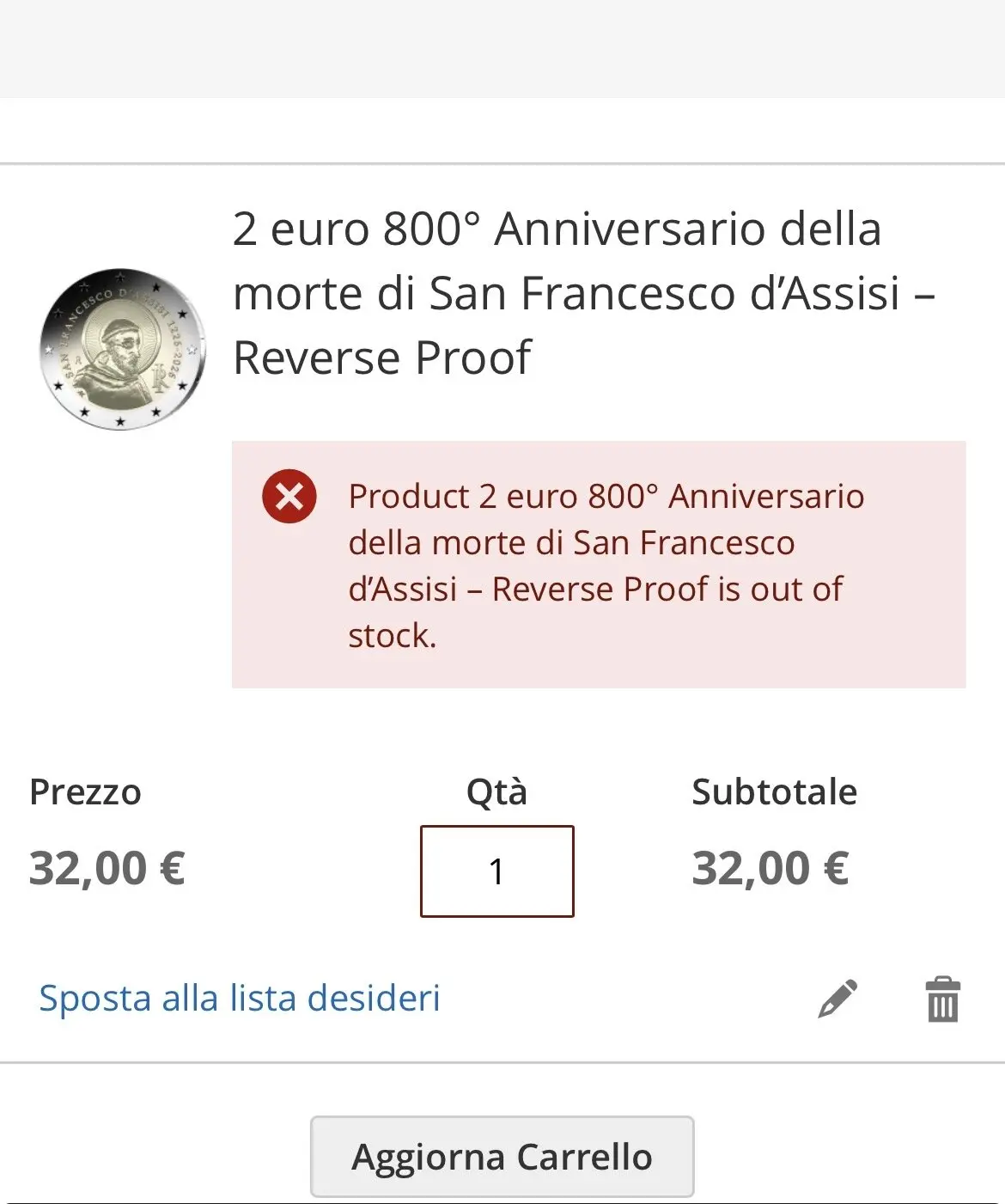This screenshot has width=1005, height=1204.
Task: Move item via Sposta alla lista desideri
Action: click(240, 998)
